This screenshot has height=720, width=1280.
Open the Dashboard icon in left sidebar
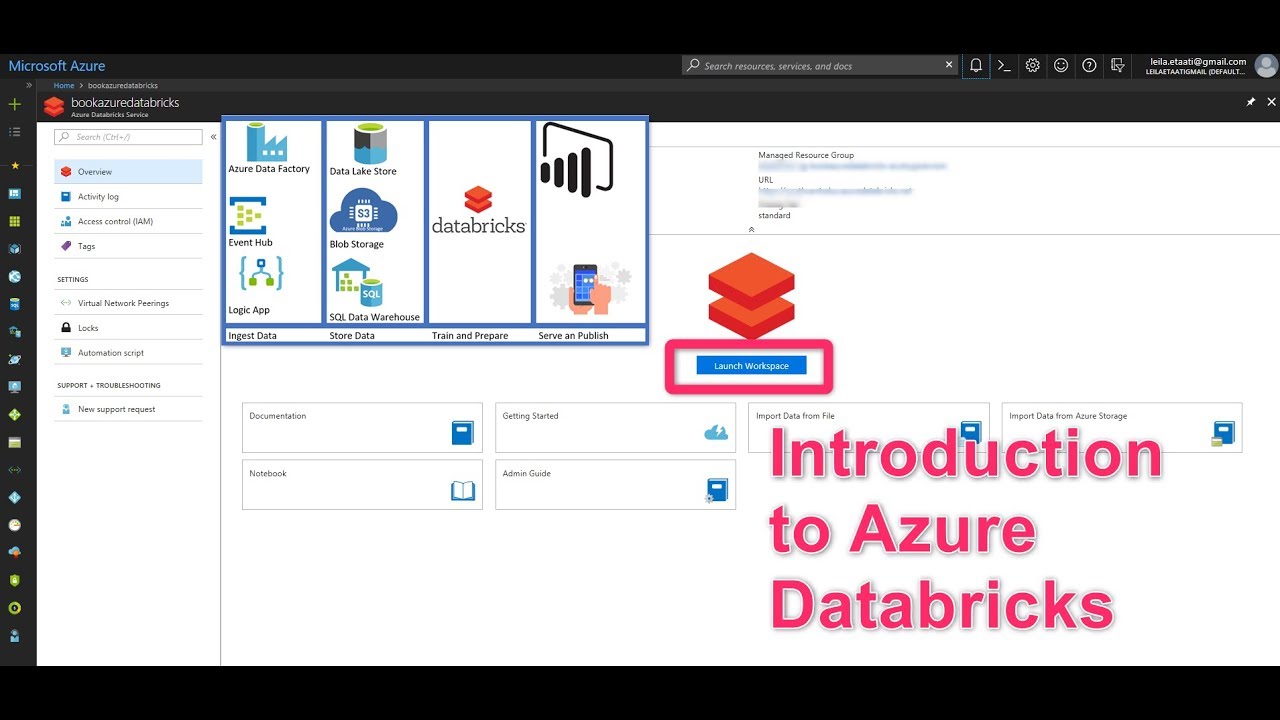point(14,193)
